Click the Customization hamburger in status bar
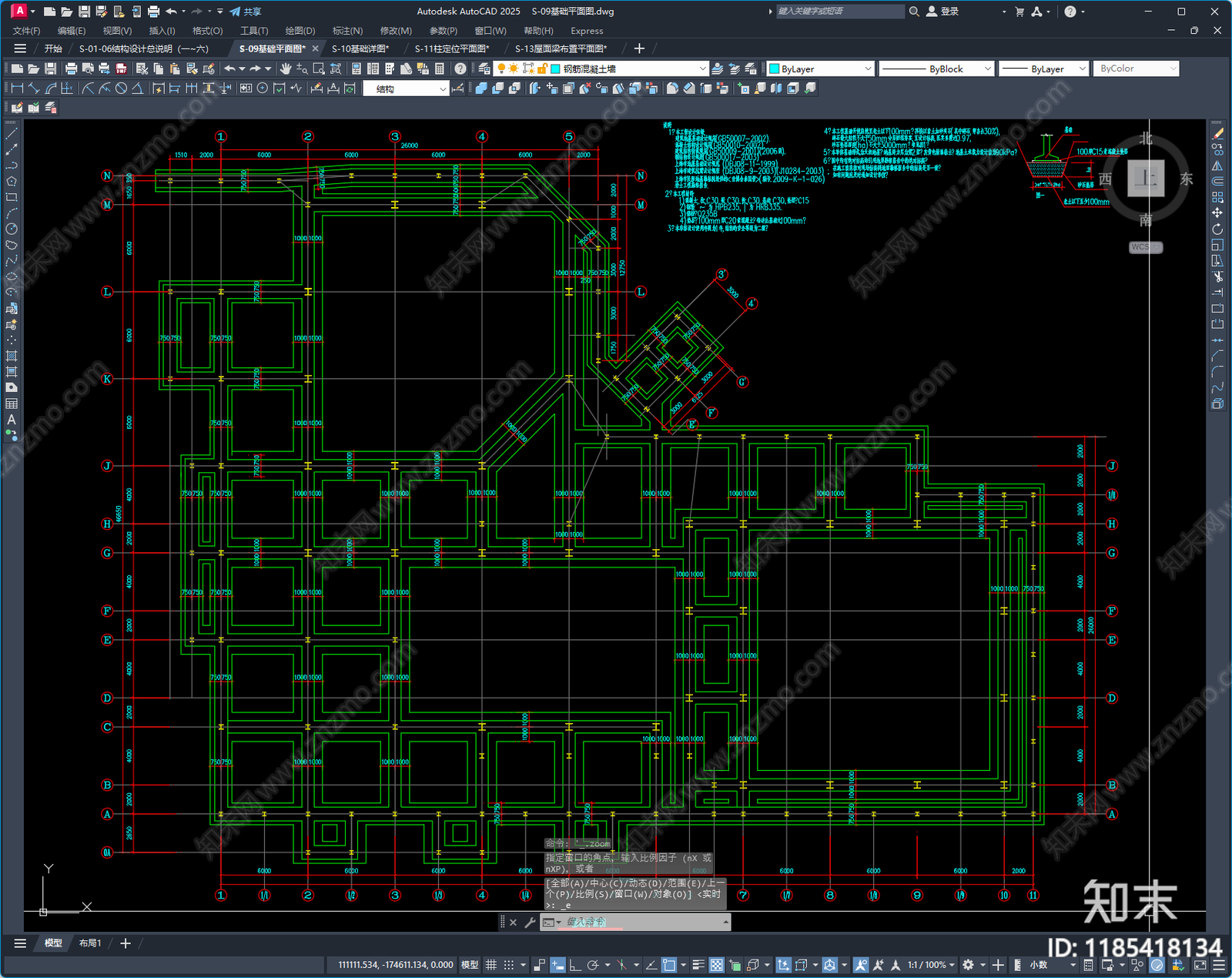1232x978 pixels. (x=1219, y=965)
